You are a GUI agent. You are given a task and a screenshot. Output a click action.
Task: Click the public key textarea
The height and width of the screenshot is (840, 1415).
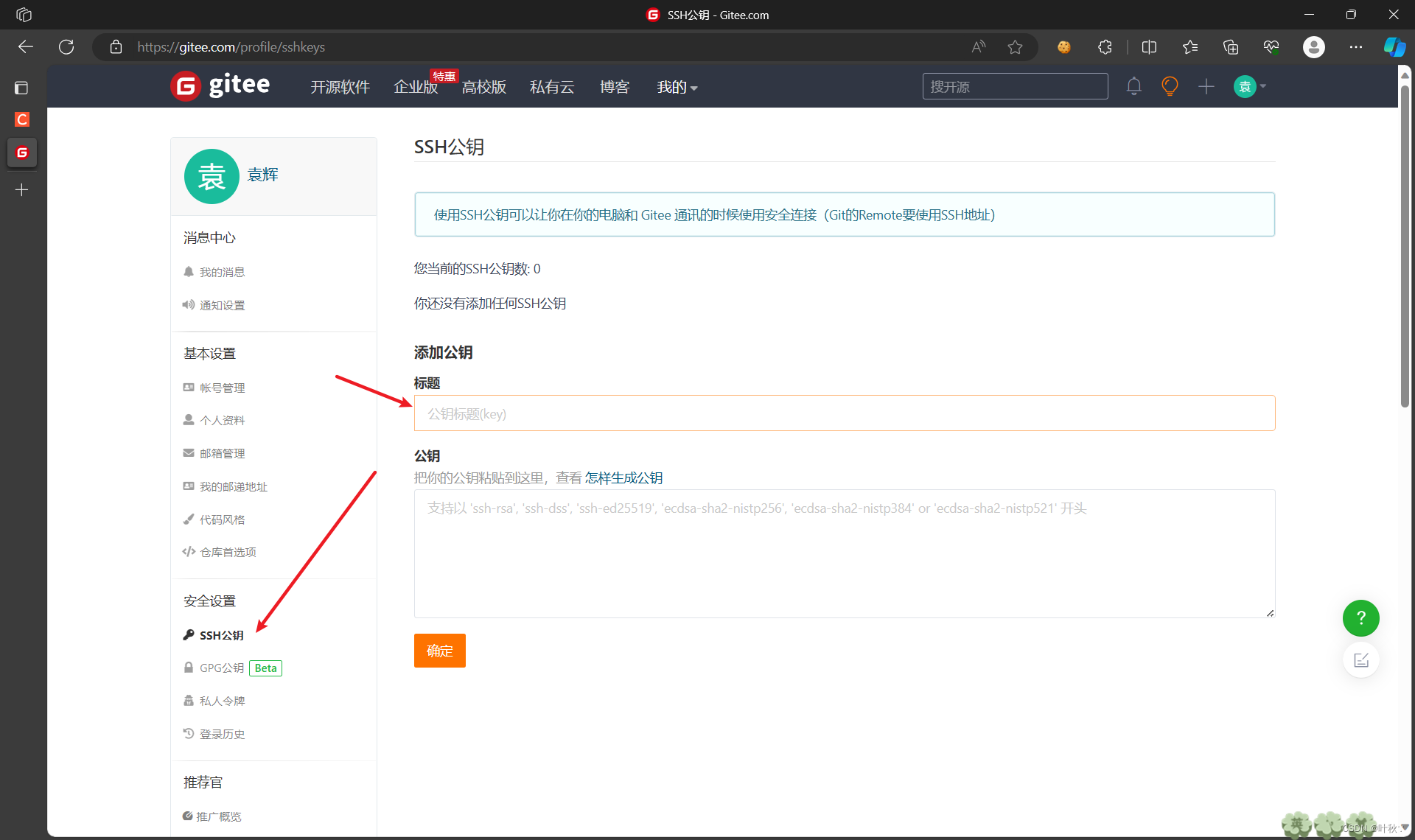pyautogui.click(x=844, y=554)
